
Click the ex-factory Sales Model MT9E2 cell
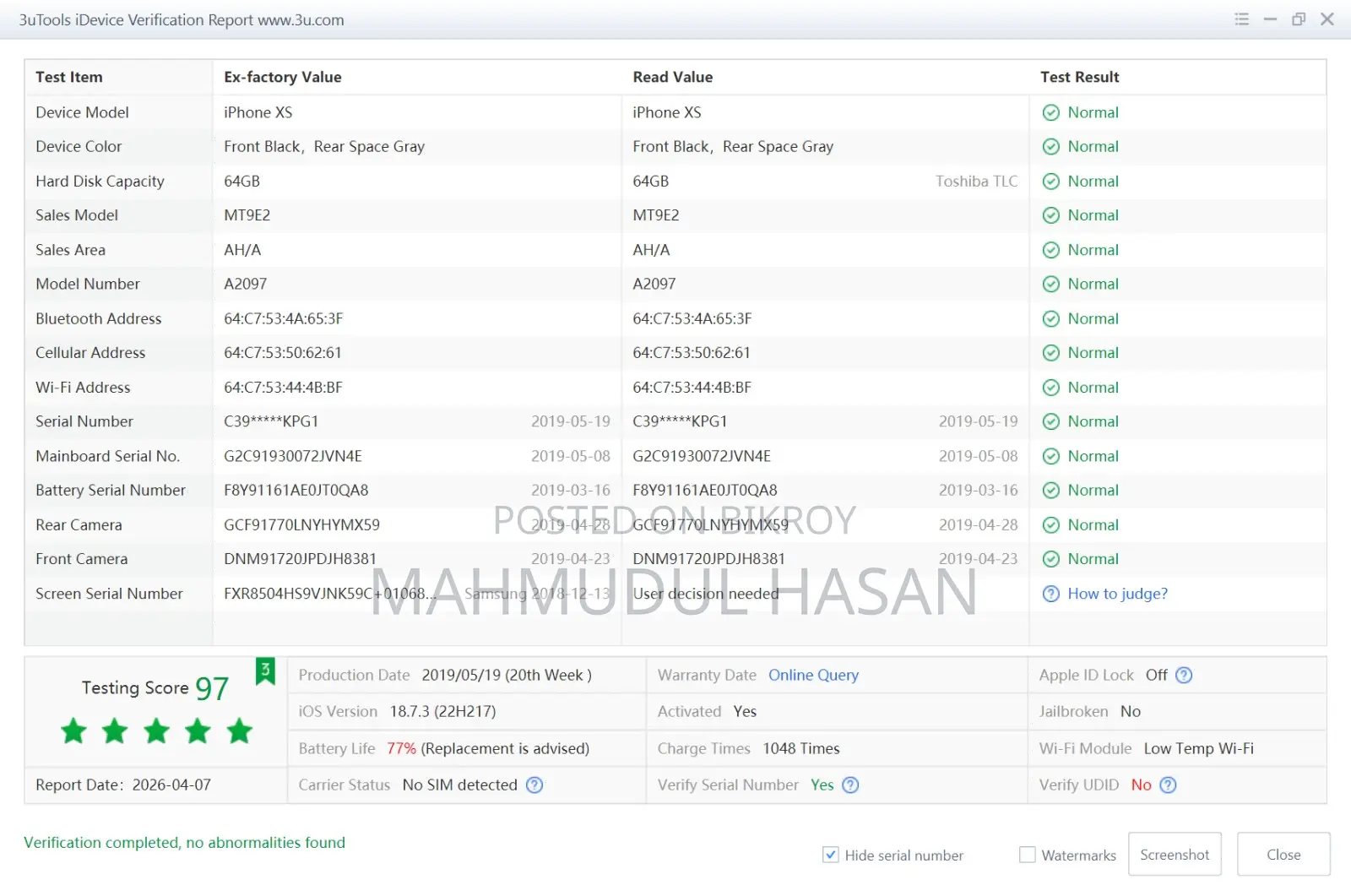pyautogui.click(x=247, y=215)
